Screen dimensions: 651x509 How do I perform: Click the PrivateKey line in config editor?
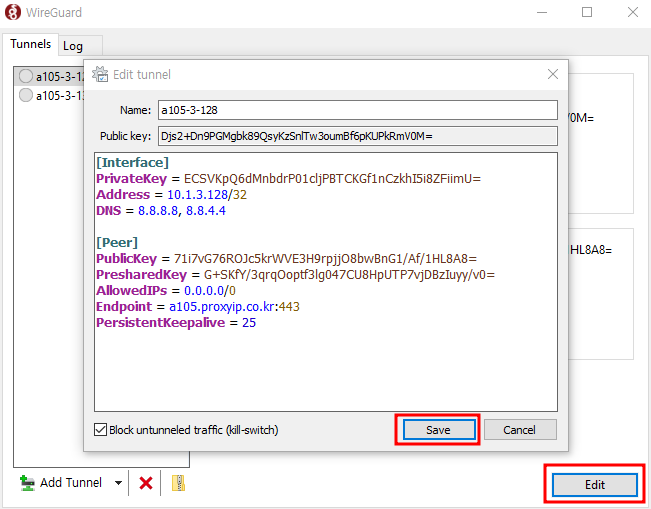(288, 179)
